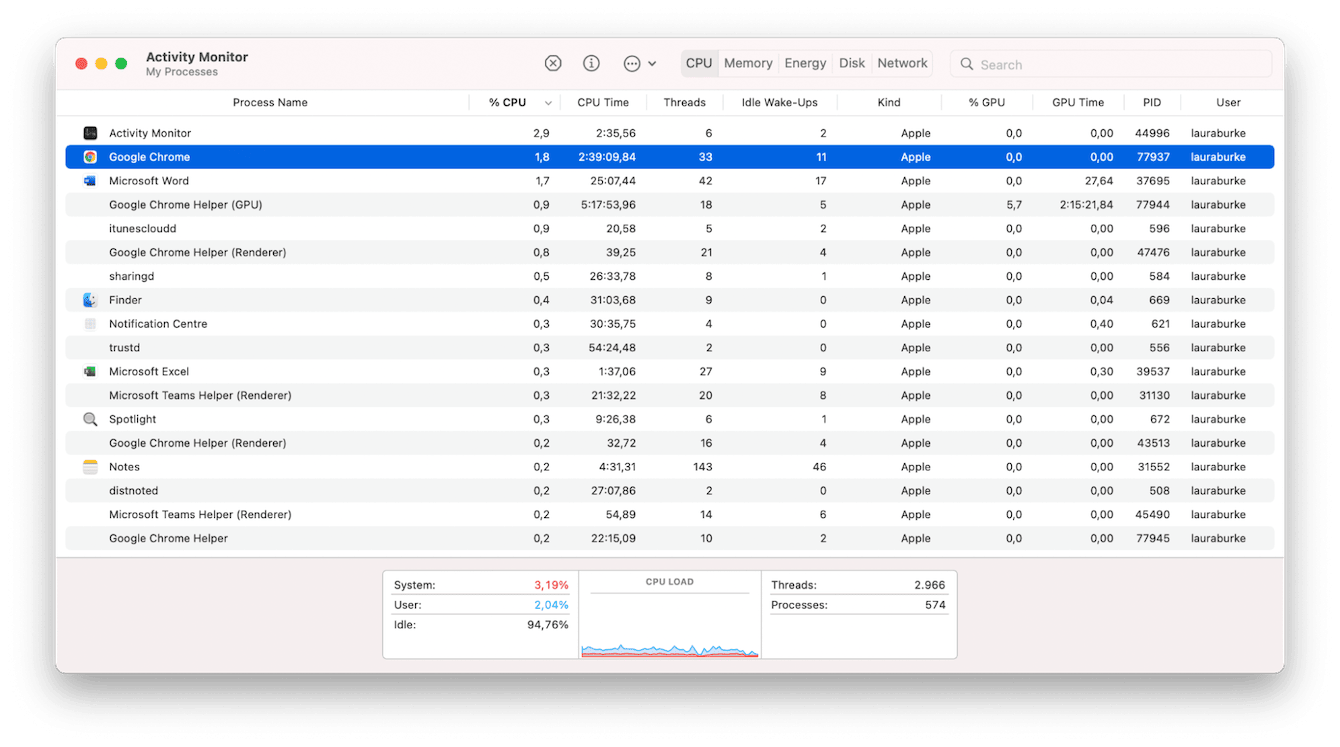This screenshot has width=1340, height=747.
Task: Open the Disk tab
Action: pos(852,63)
